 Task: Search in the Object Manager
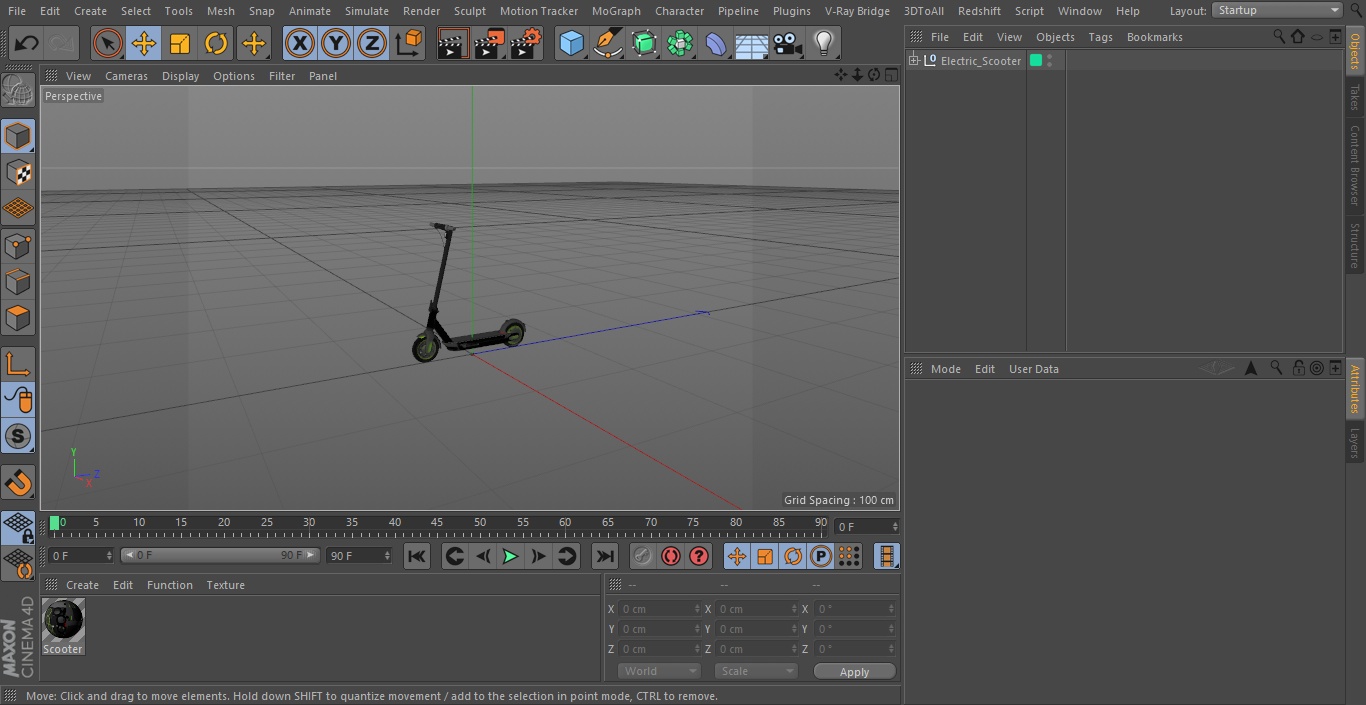pos(1279,36)
